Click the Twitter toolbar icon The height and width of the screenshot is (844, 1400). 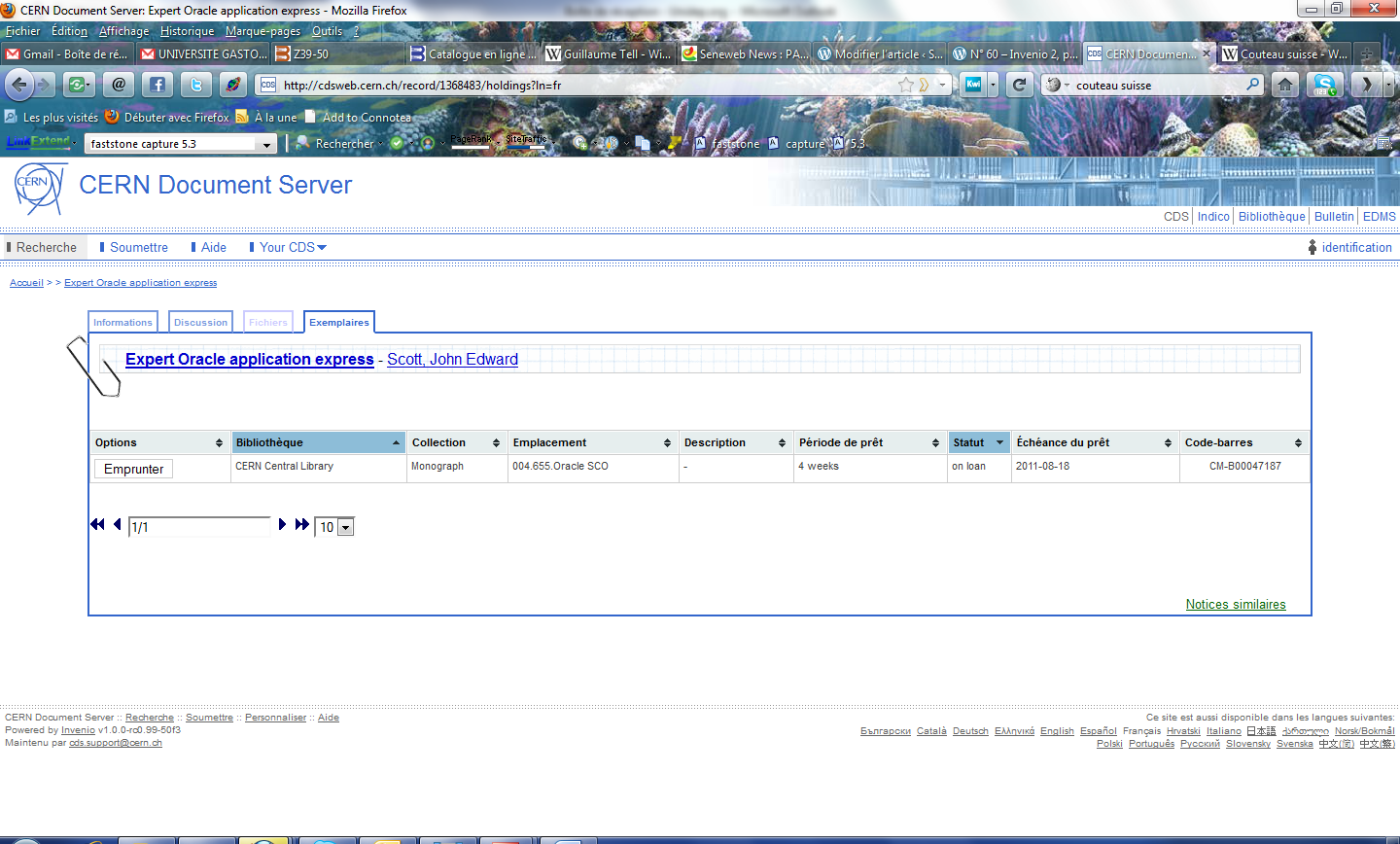click(x=195, y=85)
